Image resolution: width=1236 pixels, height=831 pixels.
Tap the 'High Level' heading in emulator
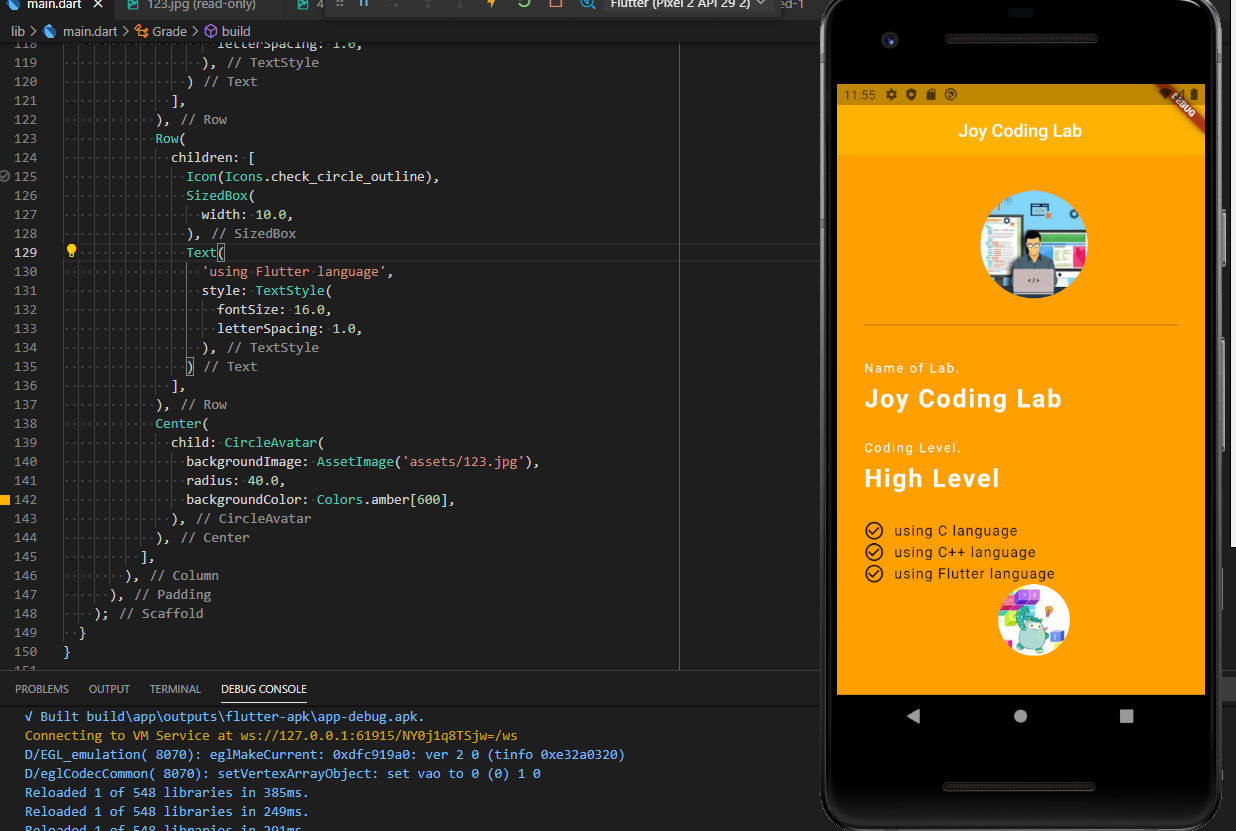[932, 478]
